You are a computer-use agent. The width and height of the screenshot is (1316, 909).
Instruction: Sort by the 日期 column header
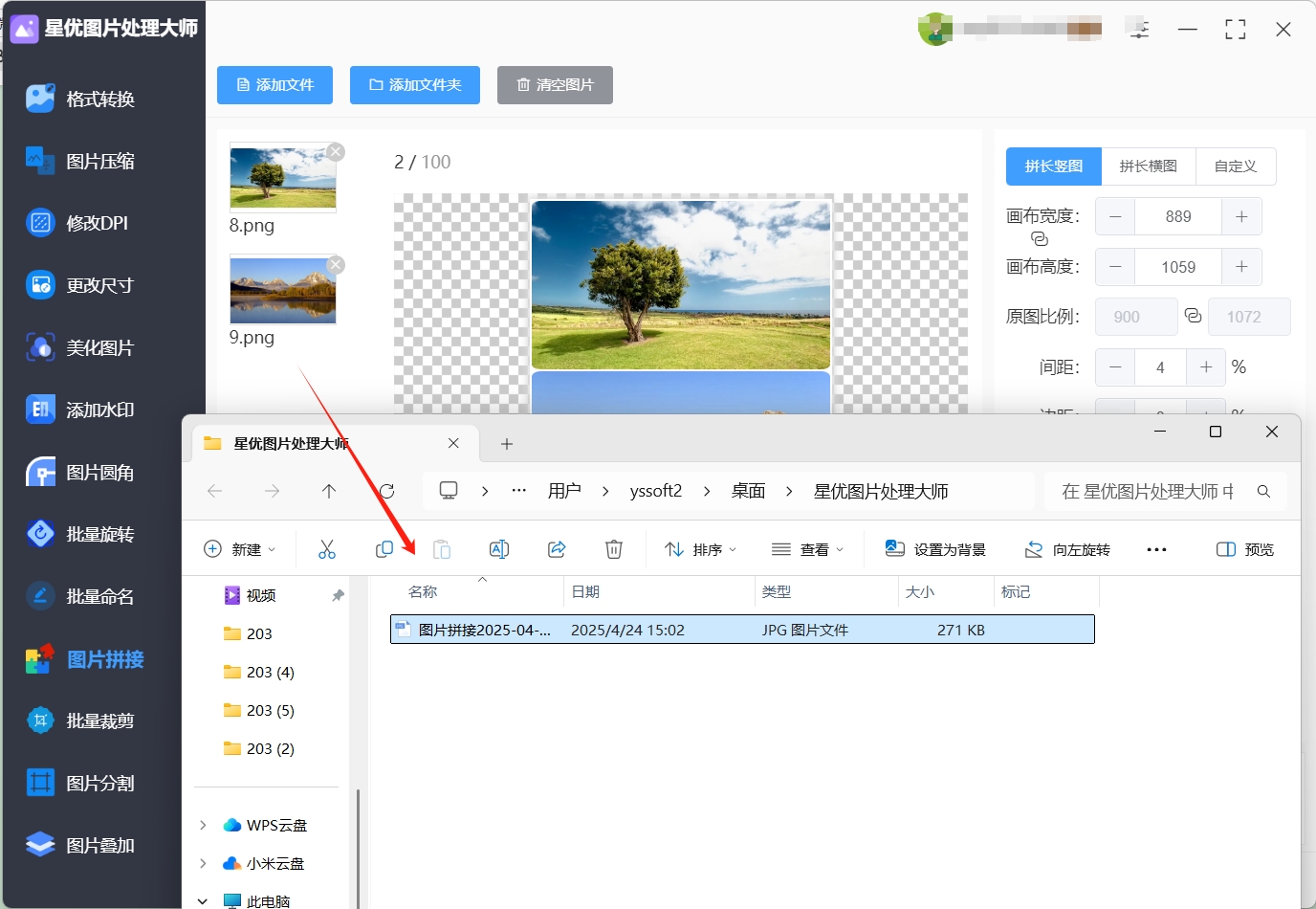tap(659, 592)
